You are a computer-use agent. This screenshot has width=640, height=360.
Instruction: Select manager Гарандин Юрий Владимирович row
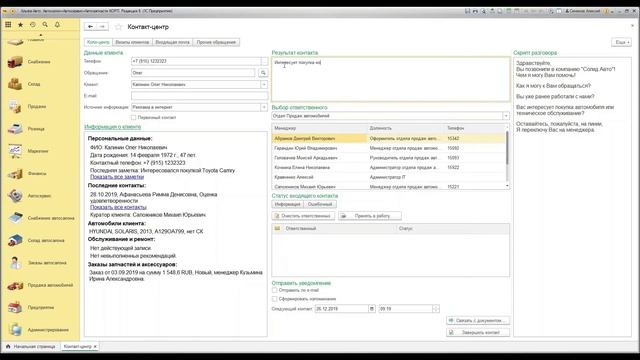[x=389, y=148]
